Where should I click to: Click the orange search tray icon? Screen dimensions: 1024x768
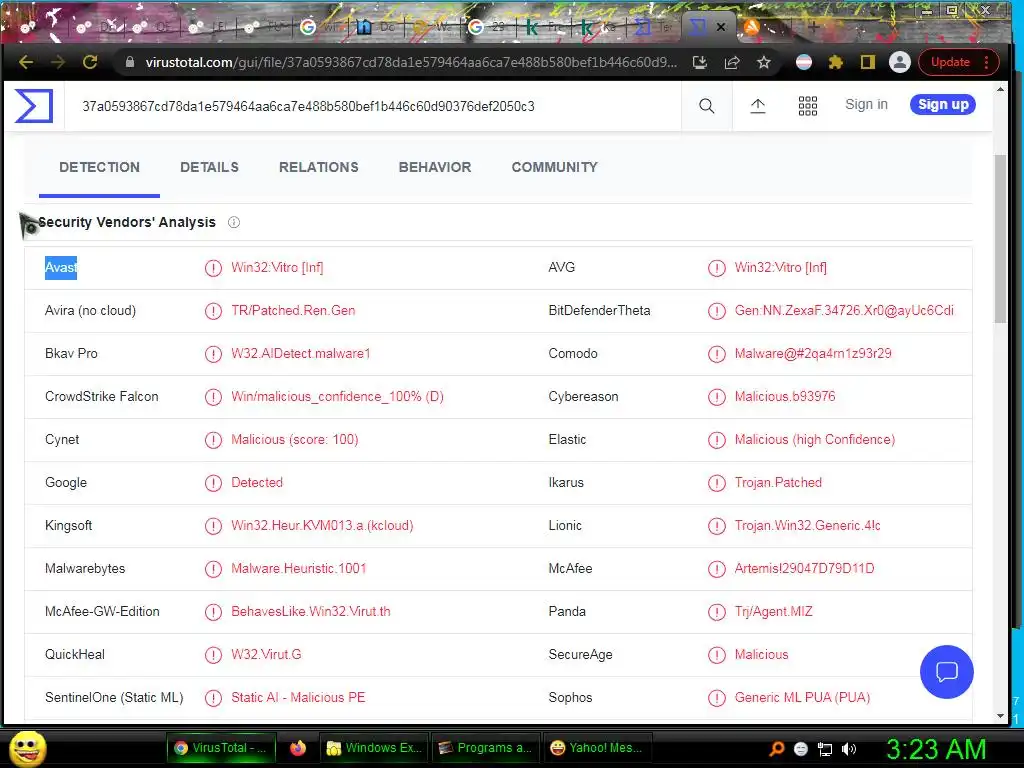coord(777,749)
